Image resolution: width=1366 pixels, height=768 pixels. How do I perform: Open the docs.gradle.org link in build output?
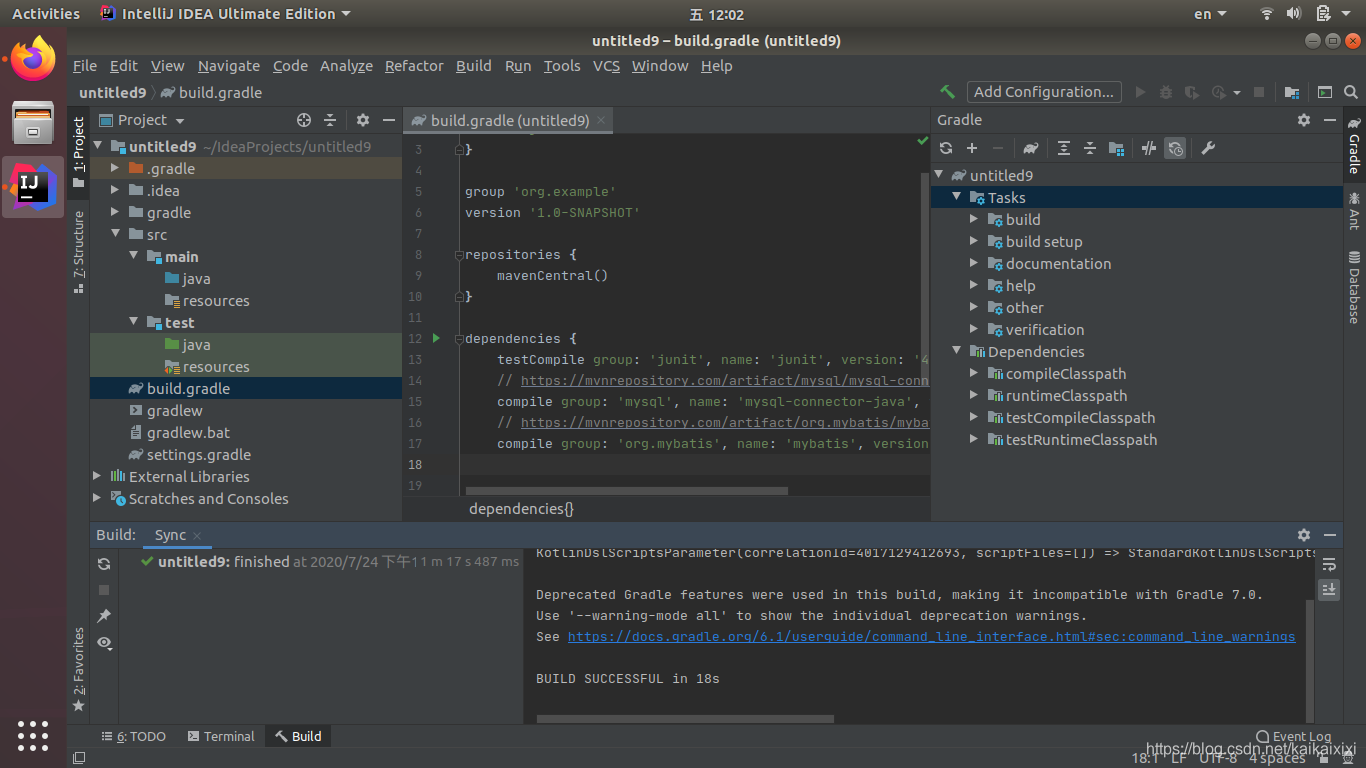pos(931,637)
